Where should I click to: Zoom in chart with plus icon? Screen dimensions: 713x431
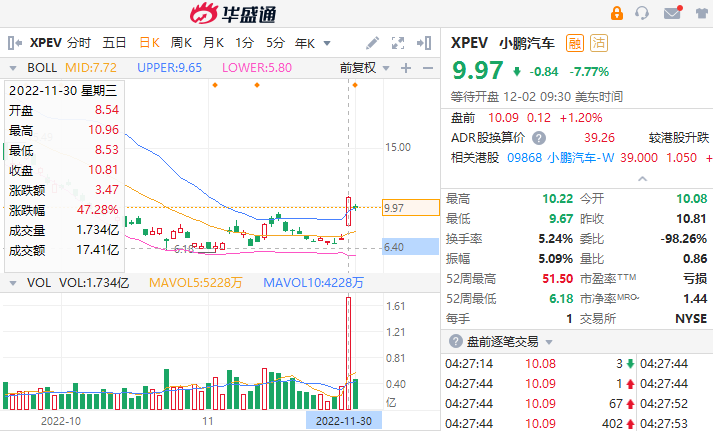point(406,68)
